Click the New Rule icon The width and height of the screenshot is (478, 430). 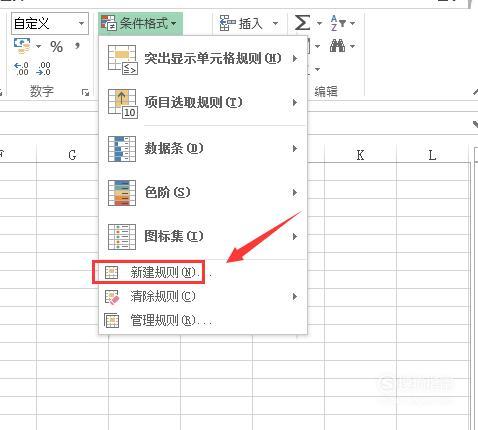tap(111, 273)
